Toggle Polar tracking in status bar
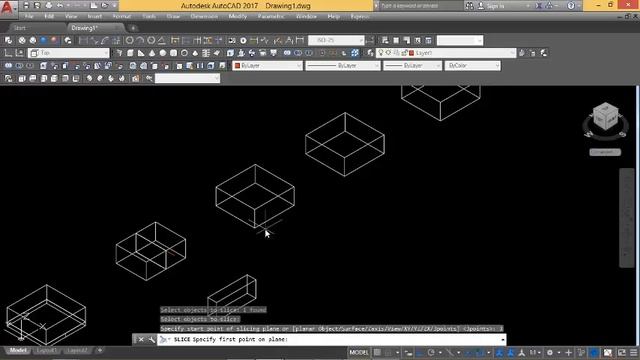The image size is (640, 360). click(x=431, y=353)
